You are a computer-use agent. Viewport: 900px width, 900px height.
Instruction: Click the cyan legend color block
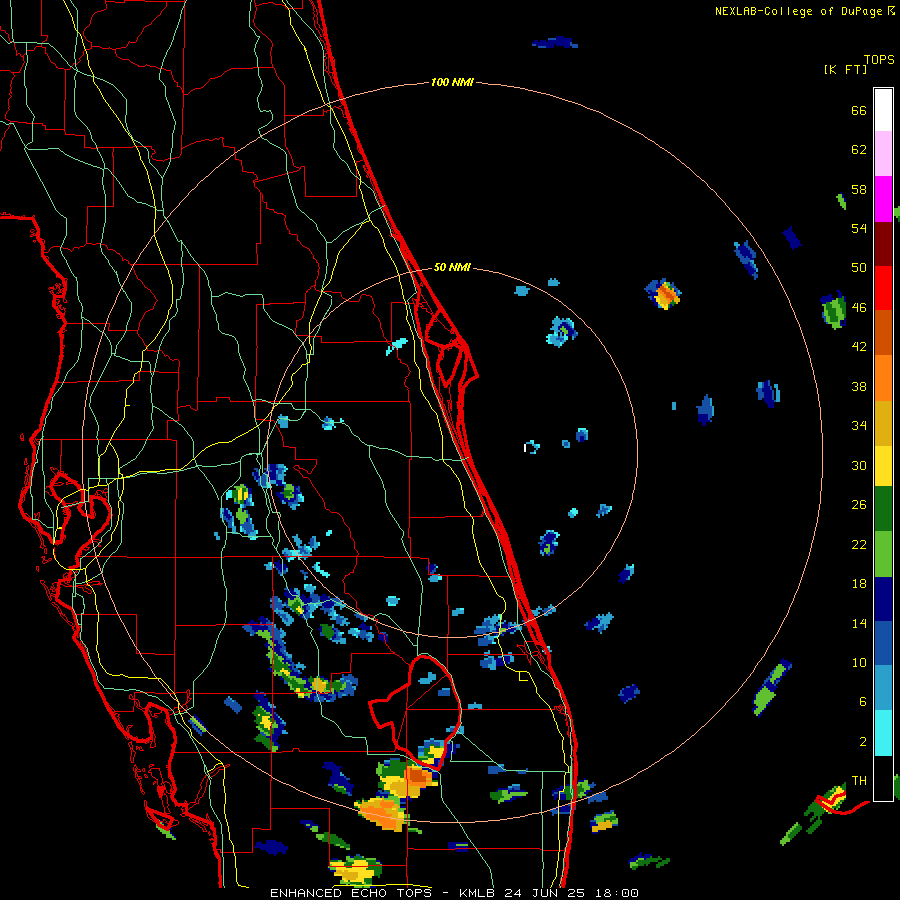883,733
